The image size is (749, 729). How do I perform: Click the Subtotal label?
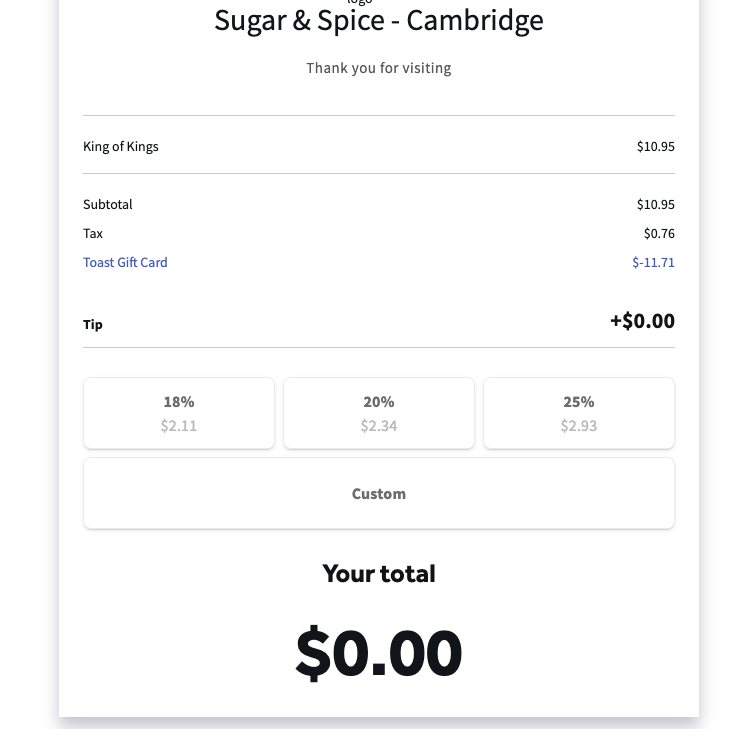tap(108, 204)
